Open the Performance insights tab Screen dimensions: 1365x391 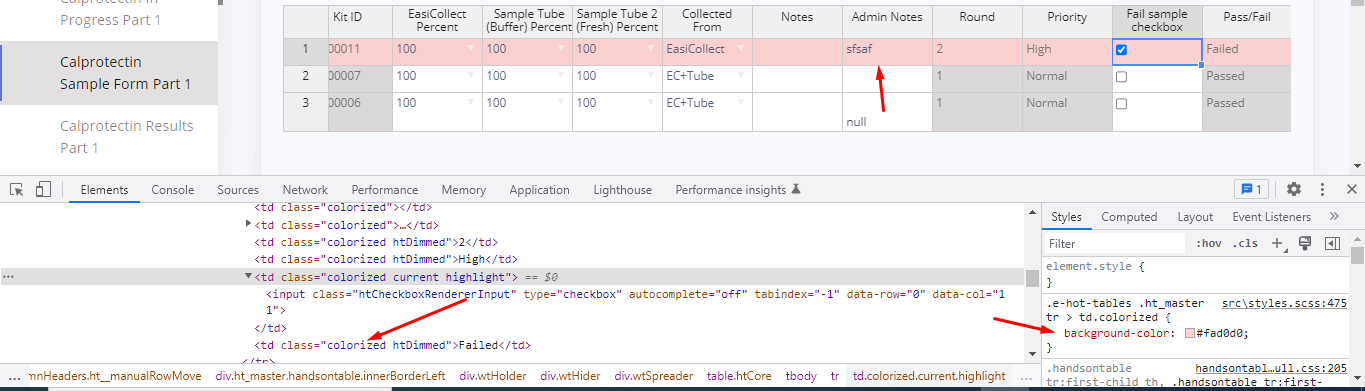[x=738, y=189]
